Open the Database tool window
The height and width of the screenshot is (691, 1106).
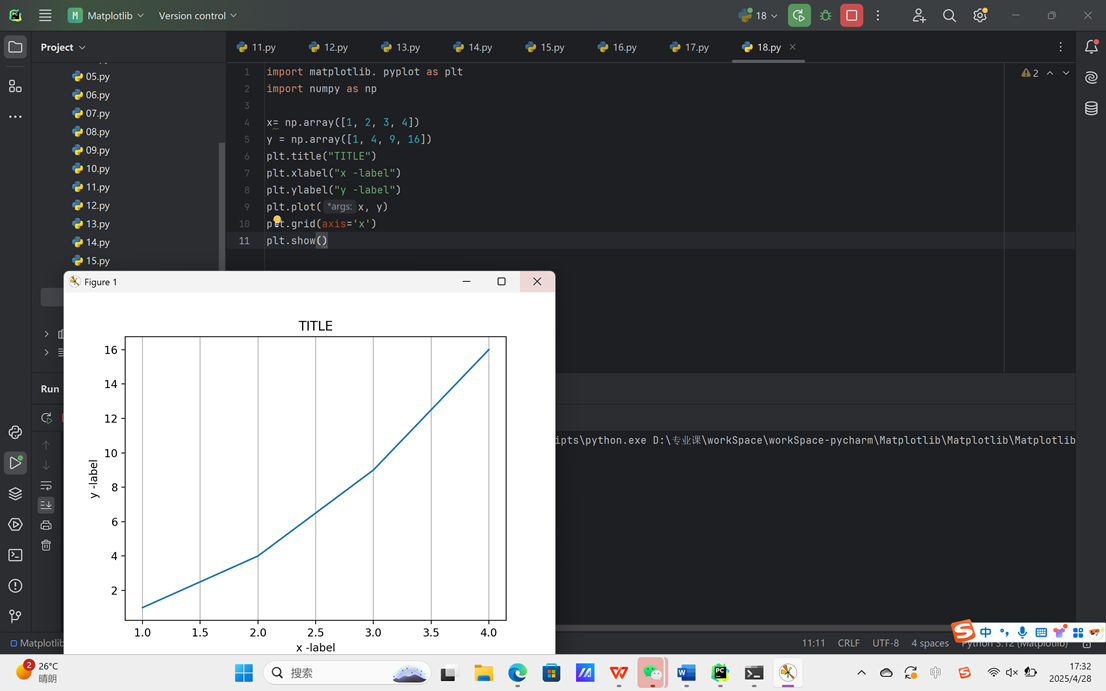(x=1091, y=108)
